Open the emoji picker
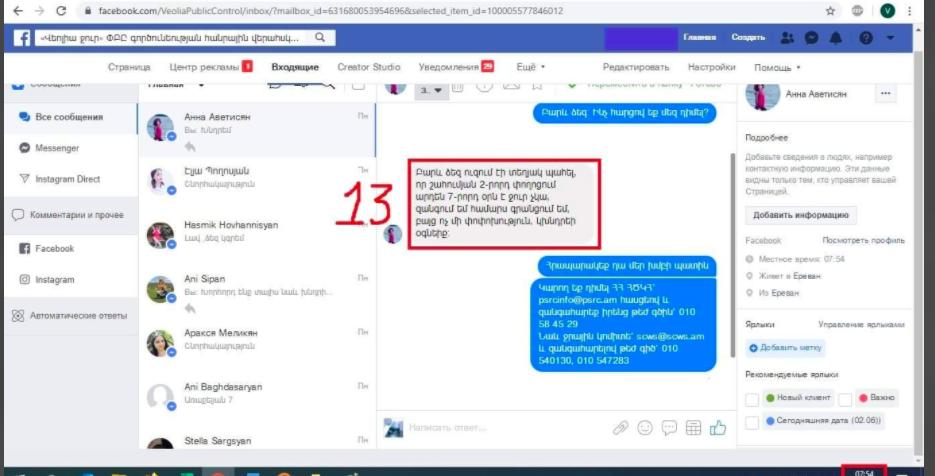The height and width of the screenshot is (476, 935). click(645, 428)
